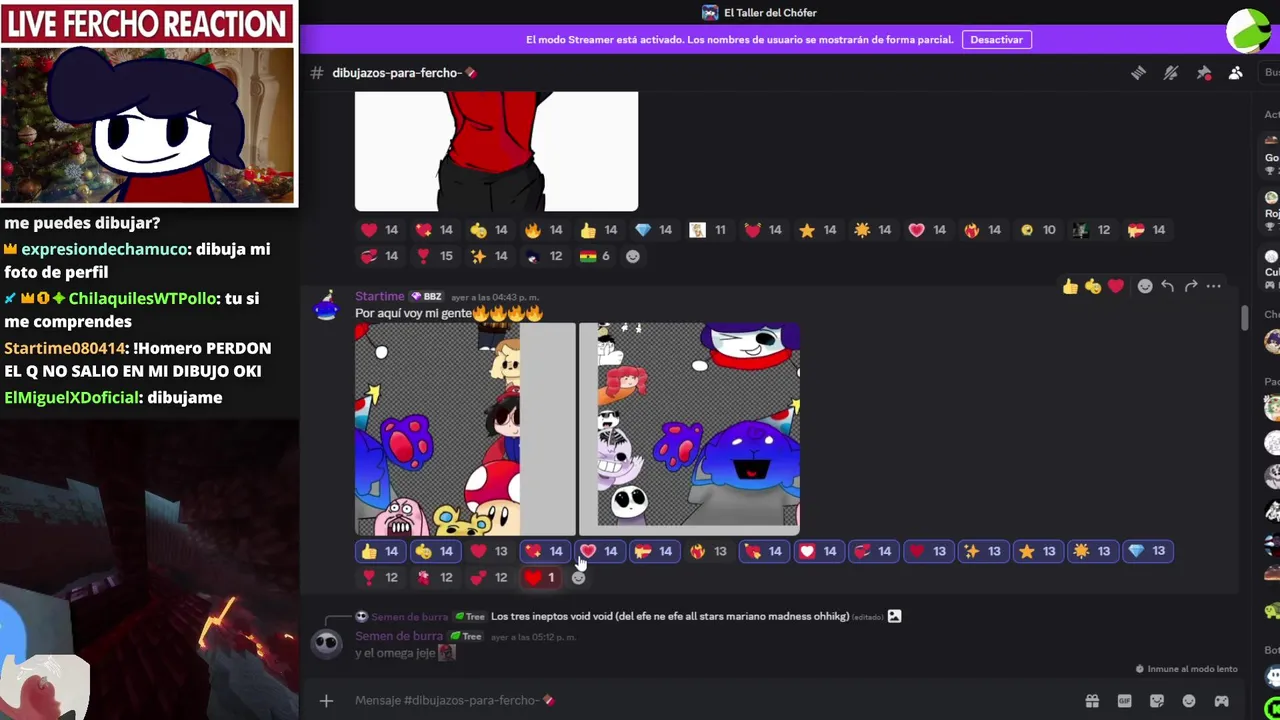
Task: Toggle the sun 13 reaction
Action: [x=1091, y=551]
